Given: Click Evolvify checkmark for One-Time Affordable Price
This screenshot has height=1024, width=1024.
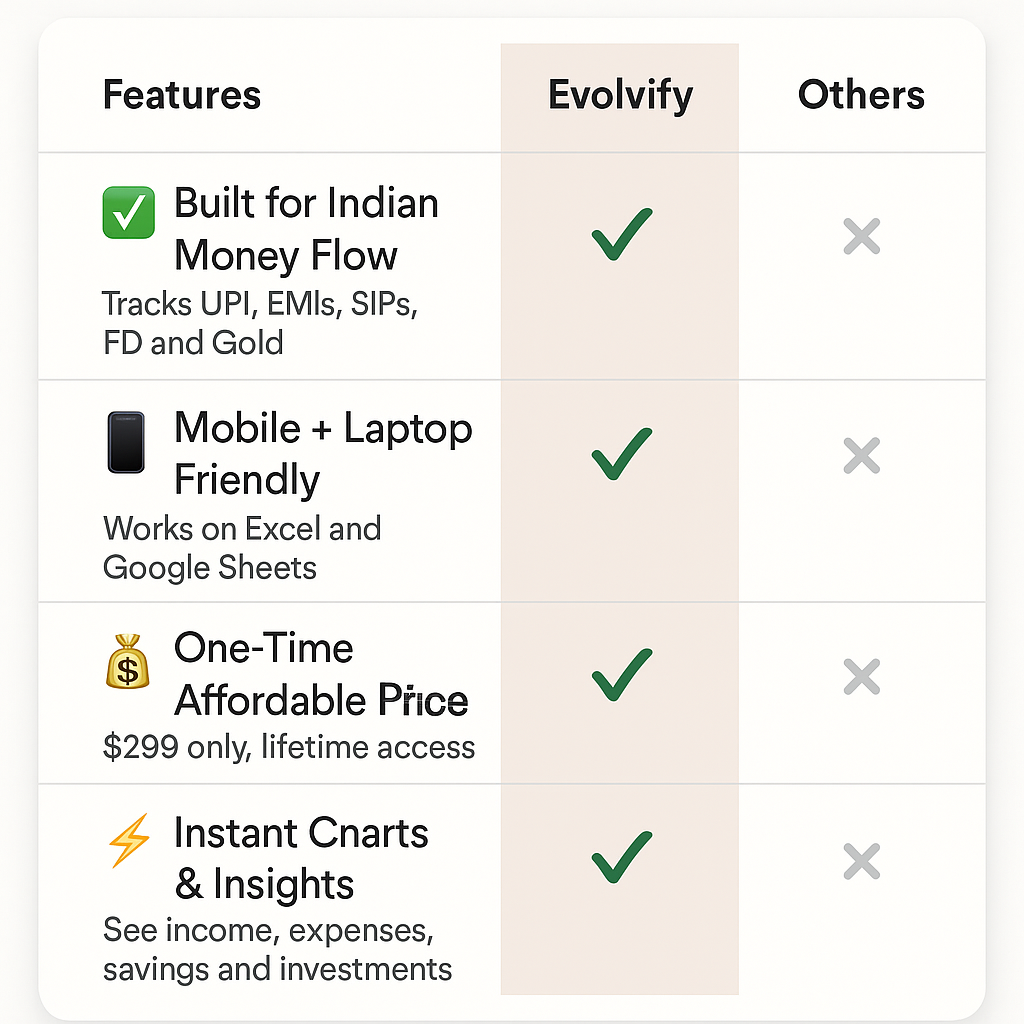Looking at the screenshot, I should coord(621,675).
